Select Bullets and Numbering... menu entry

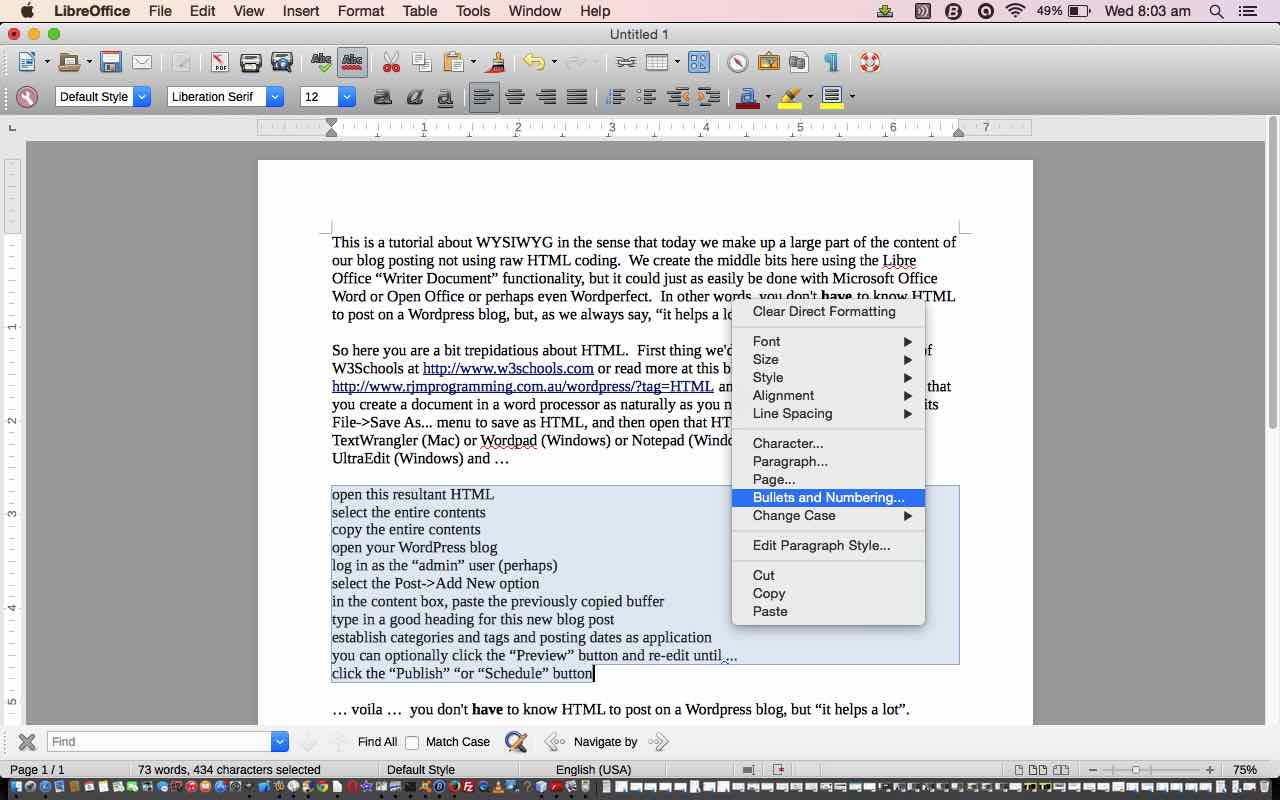[828, 498]
